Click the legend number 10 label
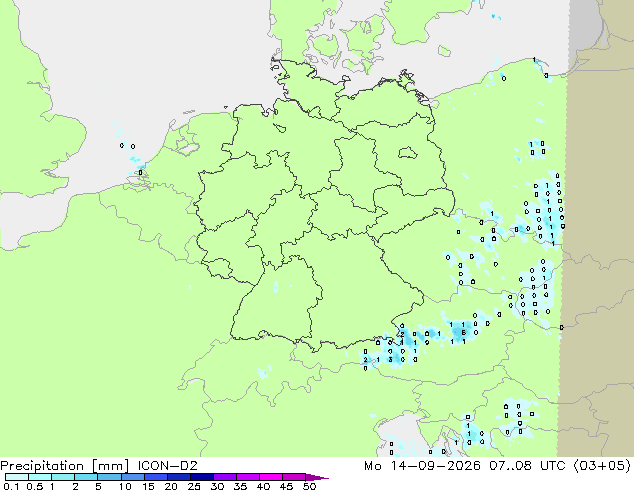 (125, 486)
